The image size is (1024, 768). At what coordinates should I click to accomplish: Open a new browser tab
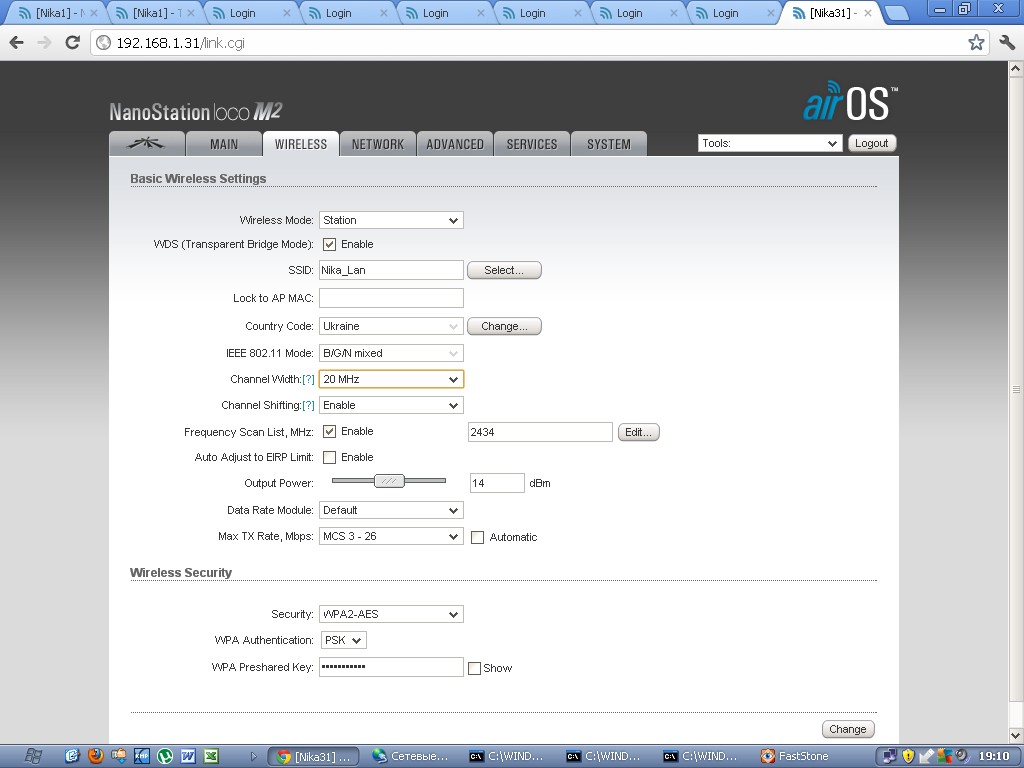point(897,13)
